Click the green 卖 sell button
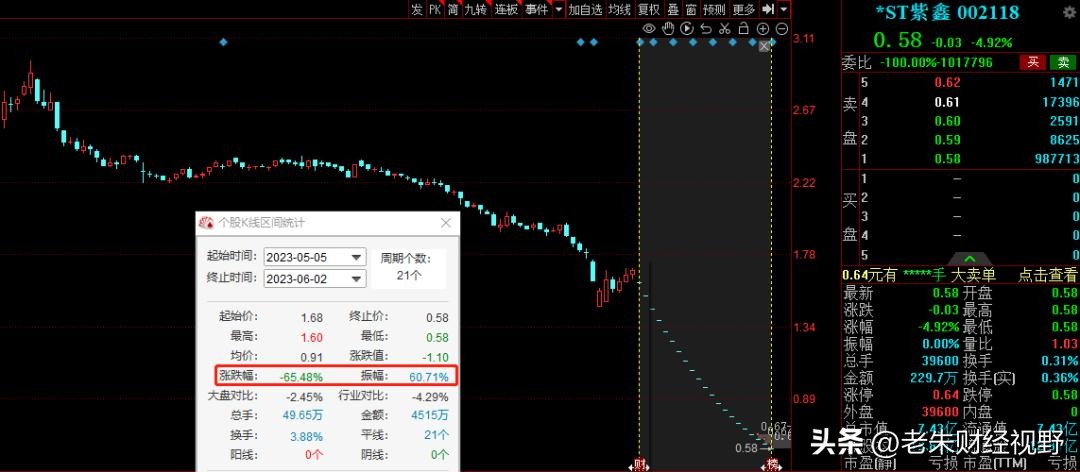1080x472 pixels. (x=1062, y=62)
